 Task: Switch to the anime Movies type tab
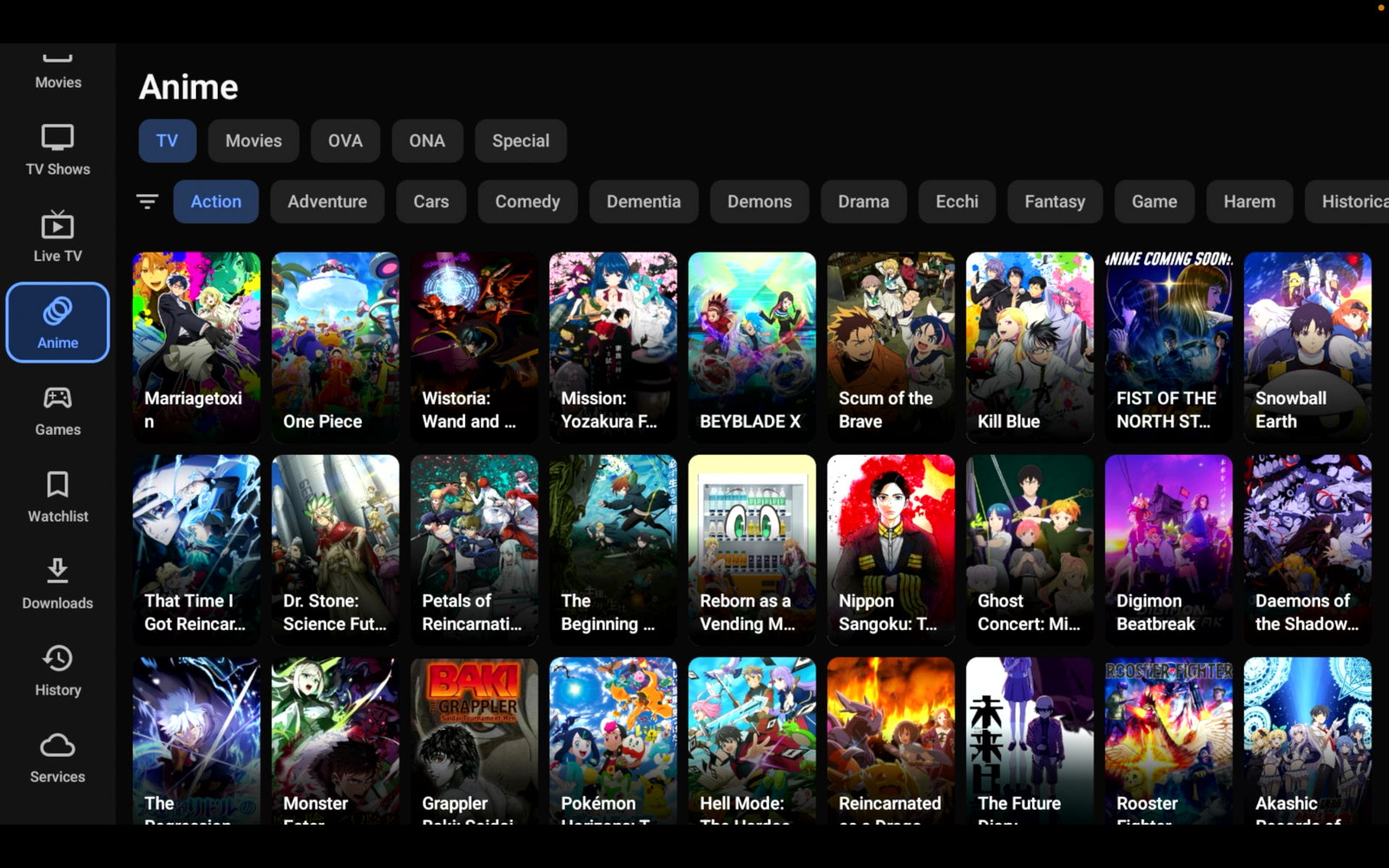(x=253, y=141)
